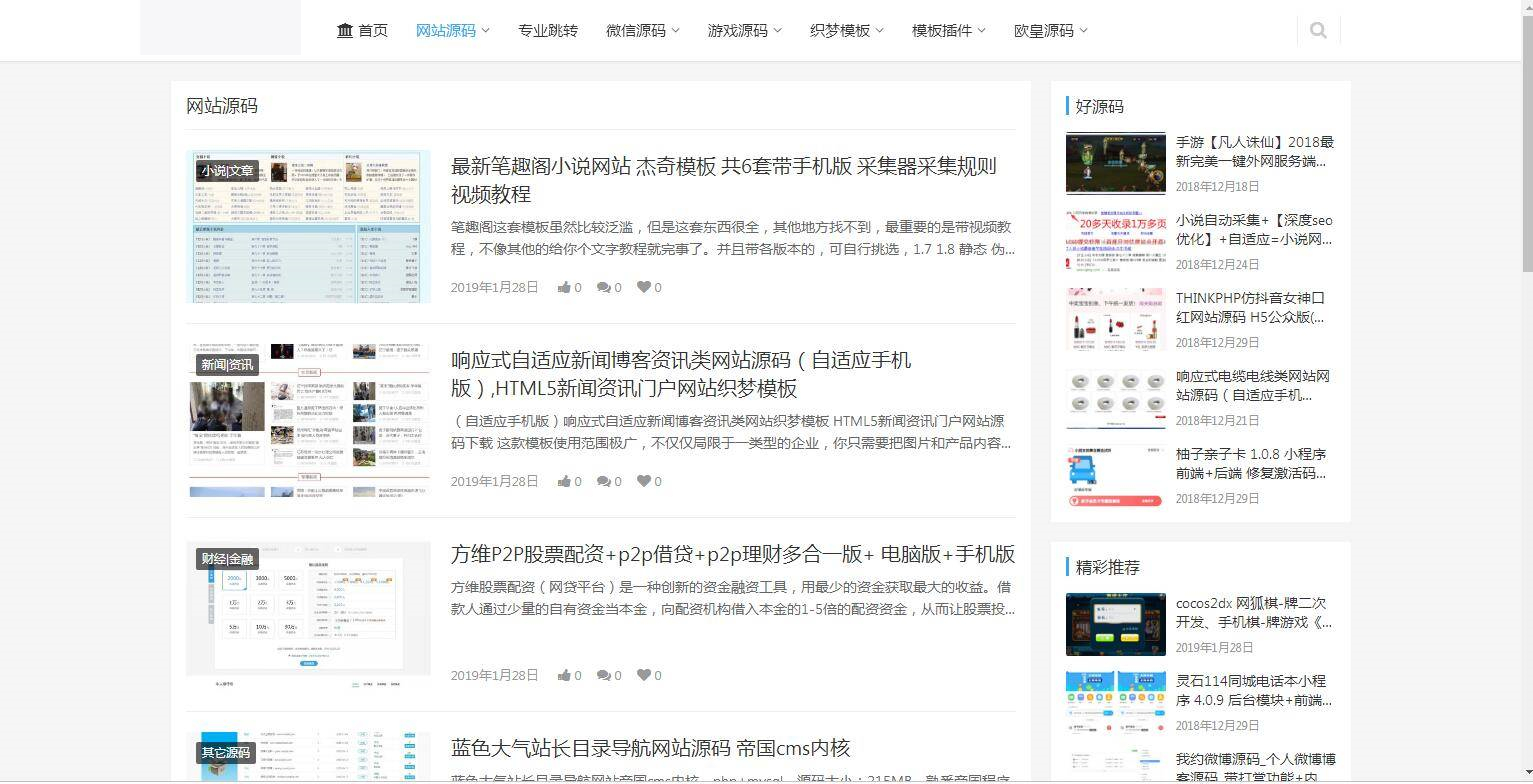
Task: Toggle the heart favorite on 响应式新闻 article
Action: [x=642, y=481]
